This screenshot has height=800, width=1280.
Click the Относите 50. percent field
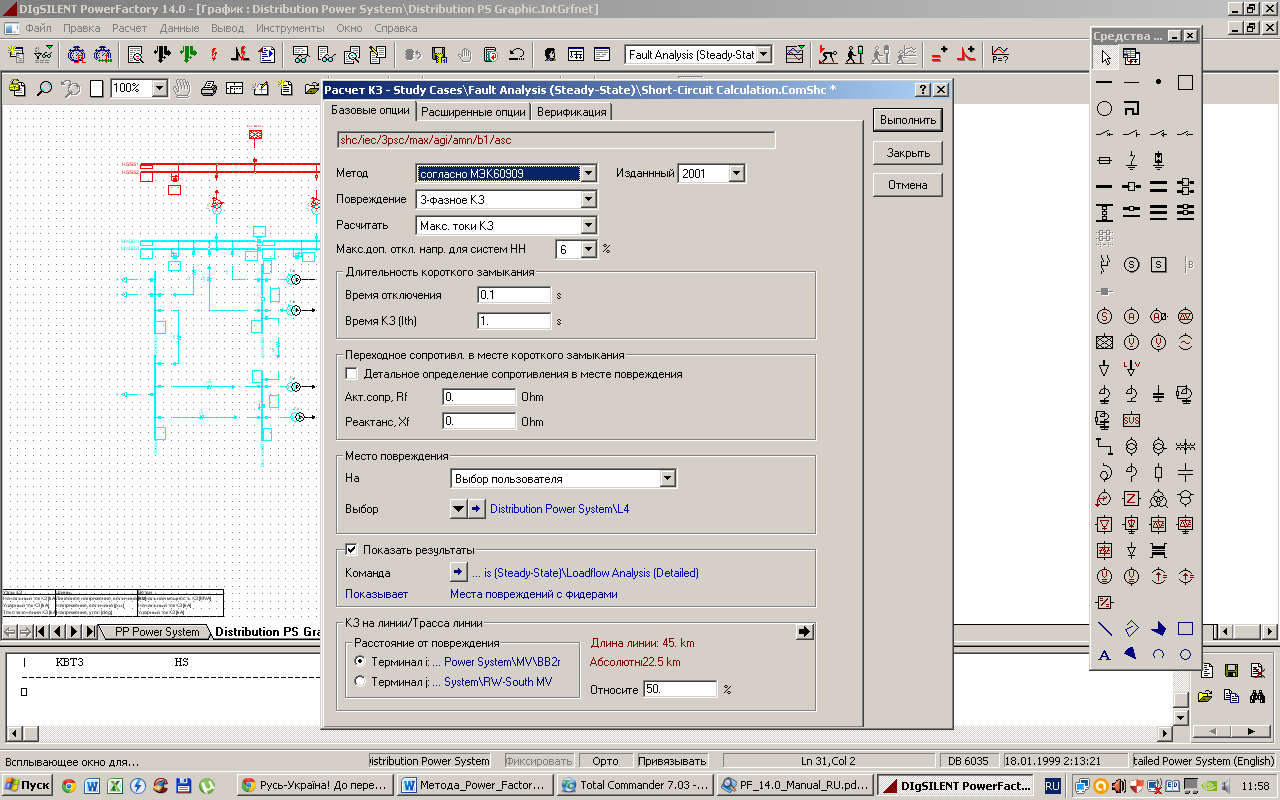[x=680, y=689]
